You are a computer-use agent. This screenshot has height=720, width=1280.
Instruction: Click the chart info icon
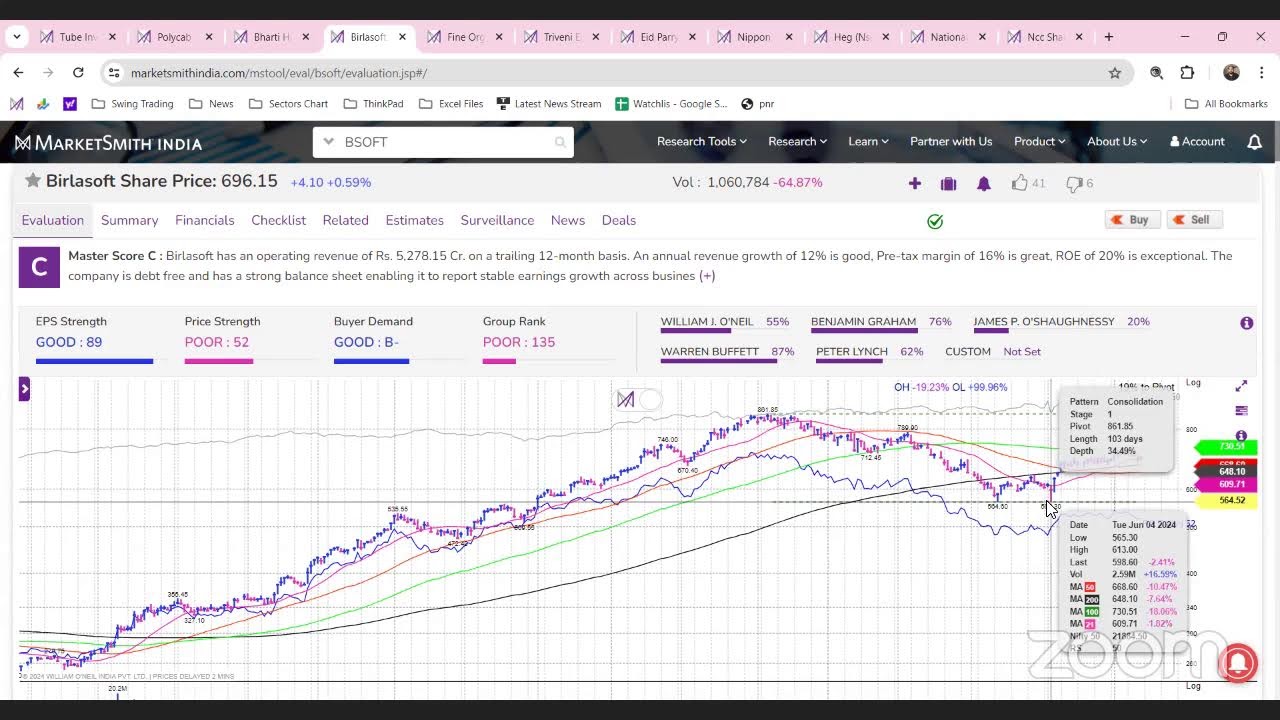1241,436
